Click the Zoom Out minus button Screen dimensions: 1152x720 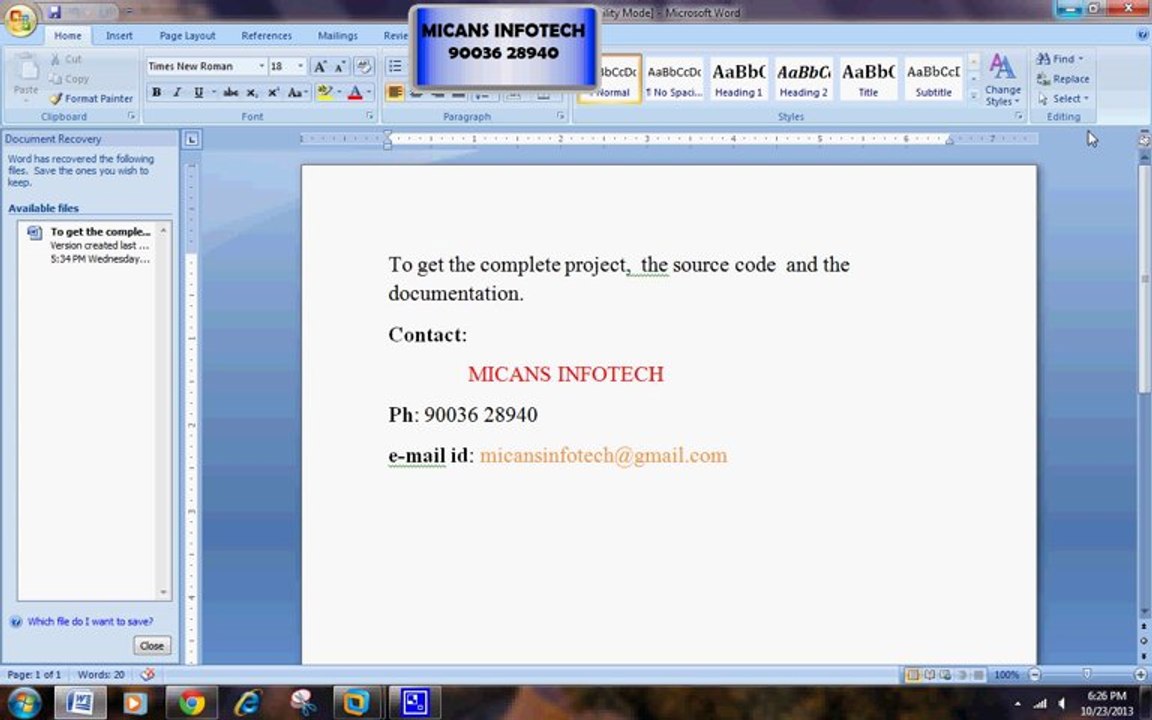coord(1035,674)
